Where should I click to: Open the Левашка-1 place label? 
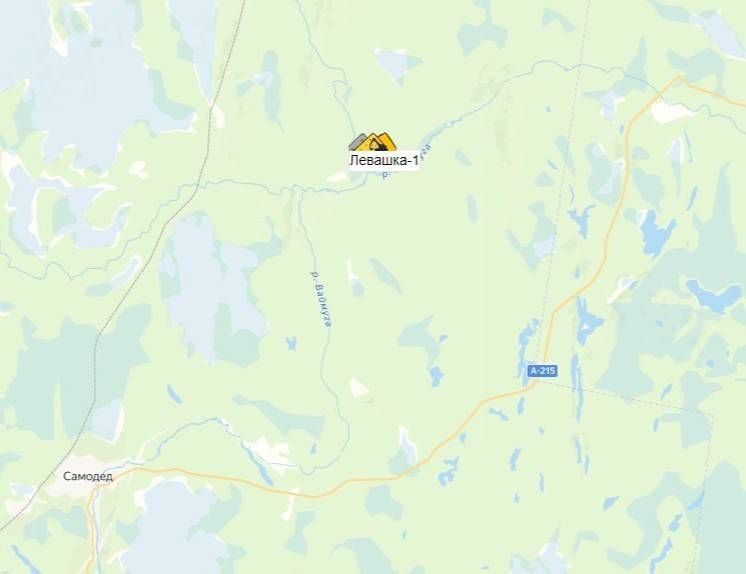(x=384, y=160)
